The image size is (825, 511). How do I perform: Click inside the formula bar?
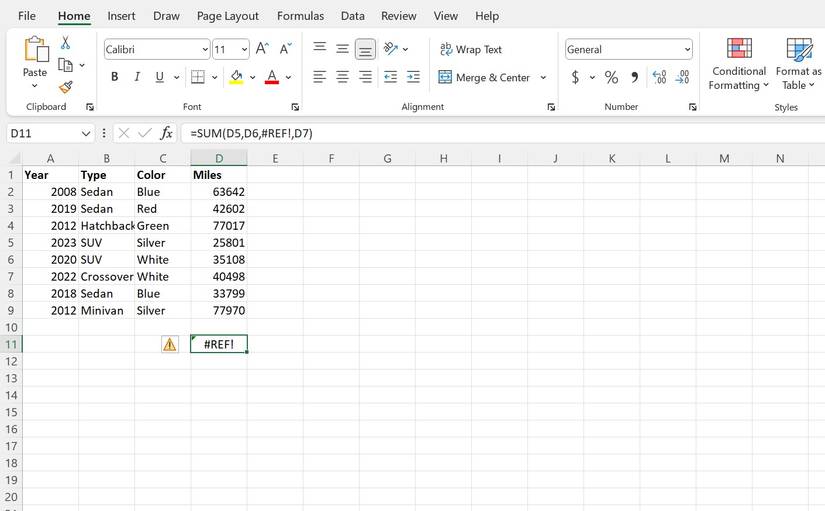point(502,133)
